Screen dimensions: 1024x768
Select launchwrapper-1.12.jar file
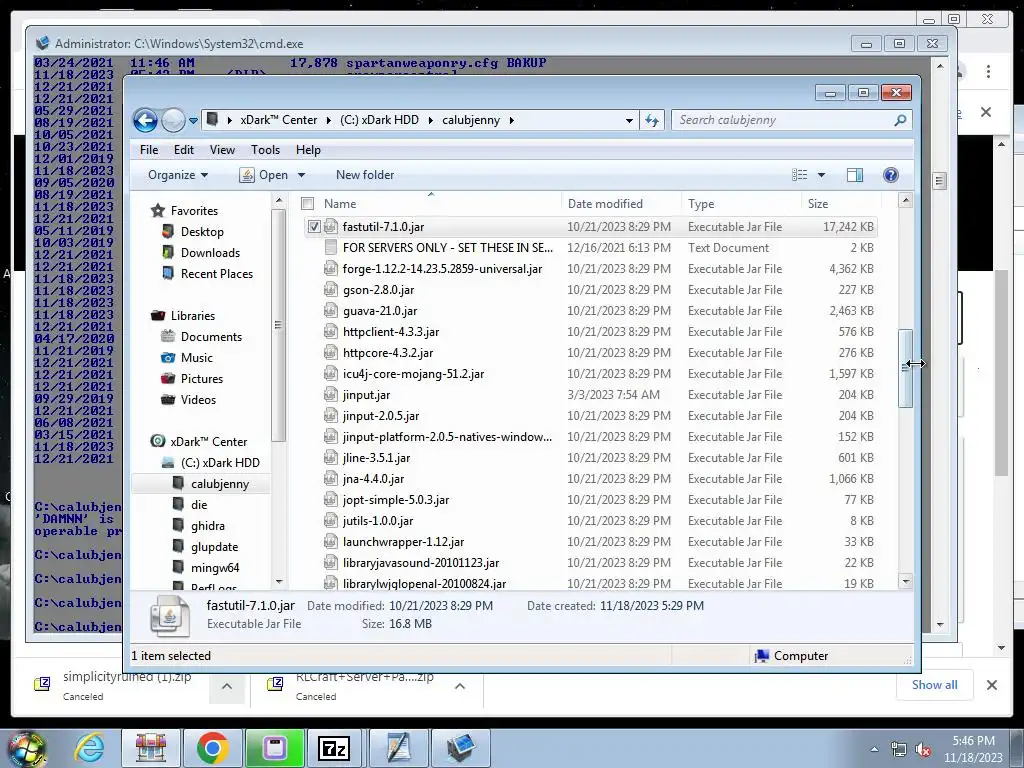pyautogui.click(x=403, y=541)
